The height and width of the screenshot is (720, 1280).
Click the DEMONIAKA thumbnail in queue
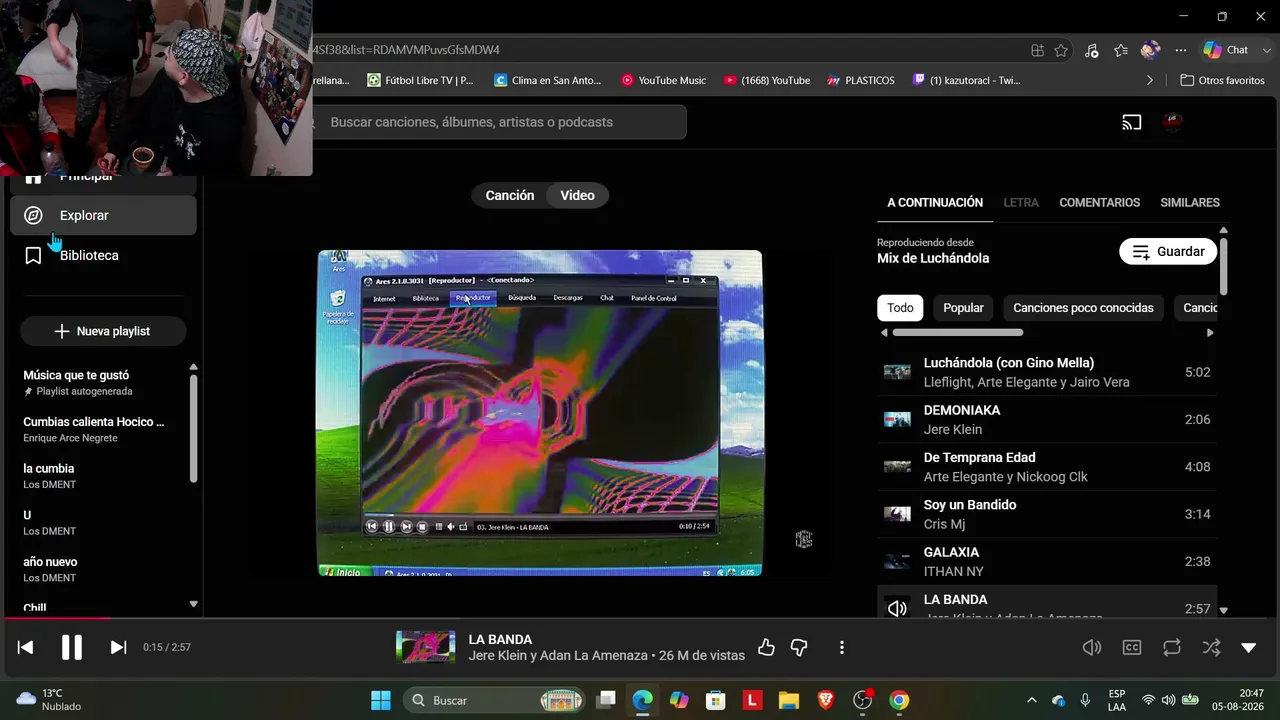click(897, 420)
